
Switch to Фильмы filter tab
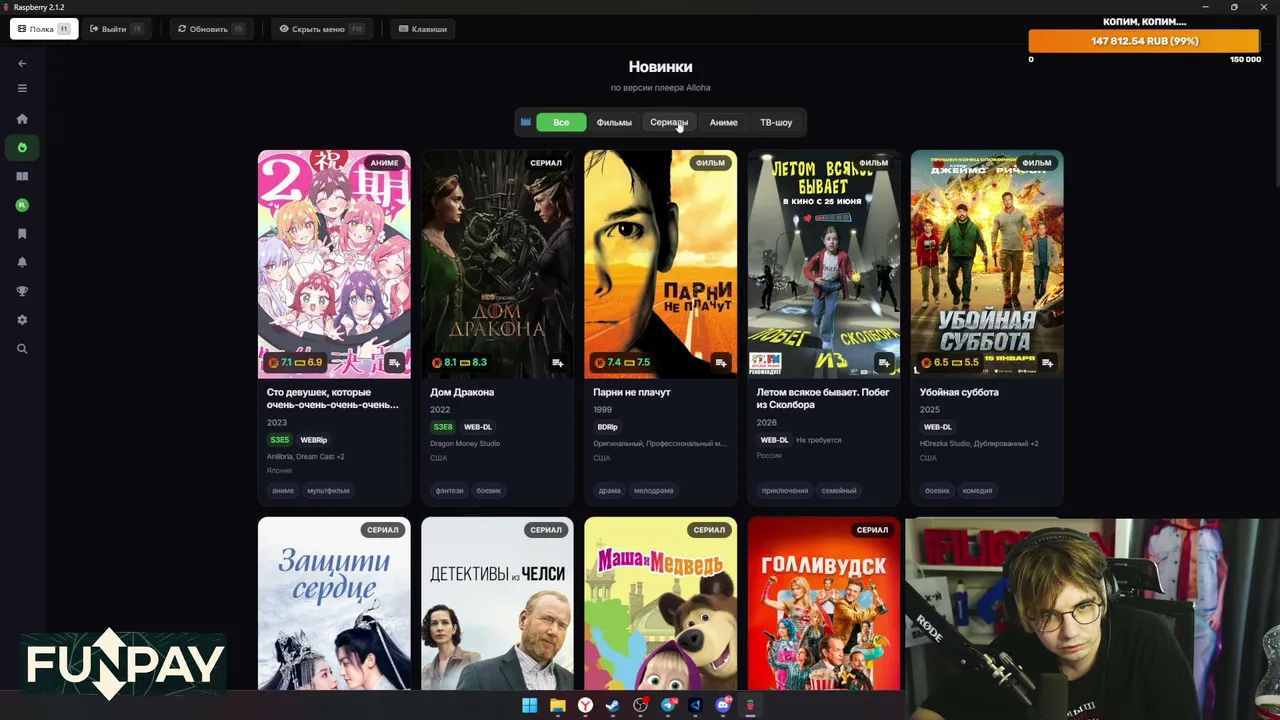click(614, 122)
